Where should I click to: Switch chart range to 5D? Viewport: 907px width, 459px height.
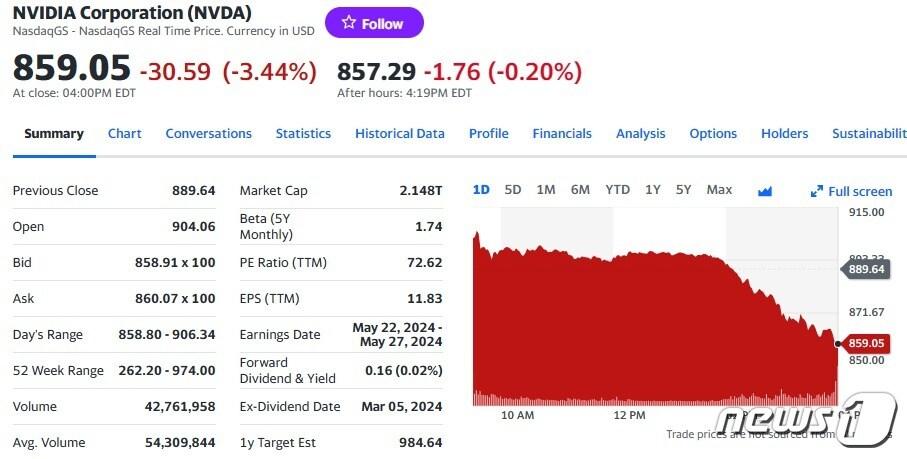point(513,190)
